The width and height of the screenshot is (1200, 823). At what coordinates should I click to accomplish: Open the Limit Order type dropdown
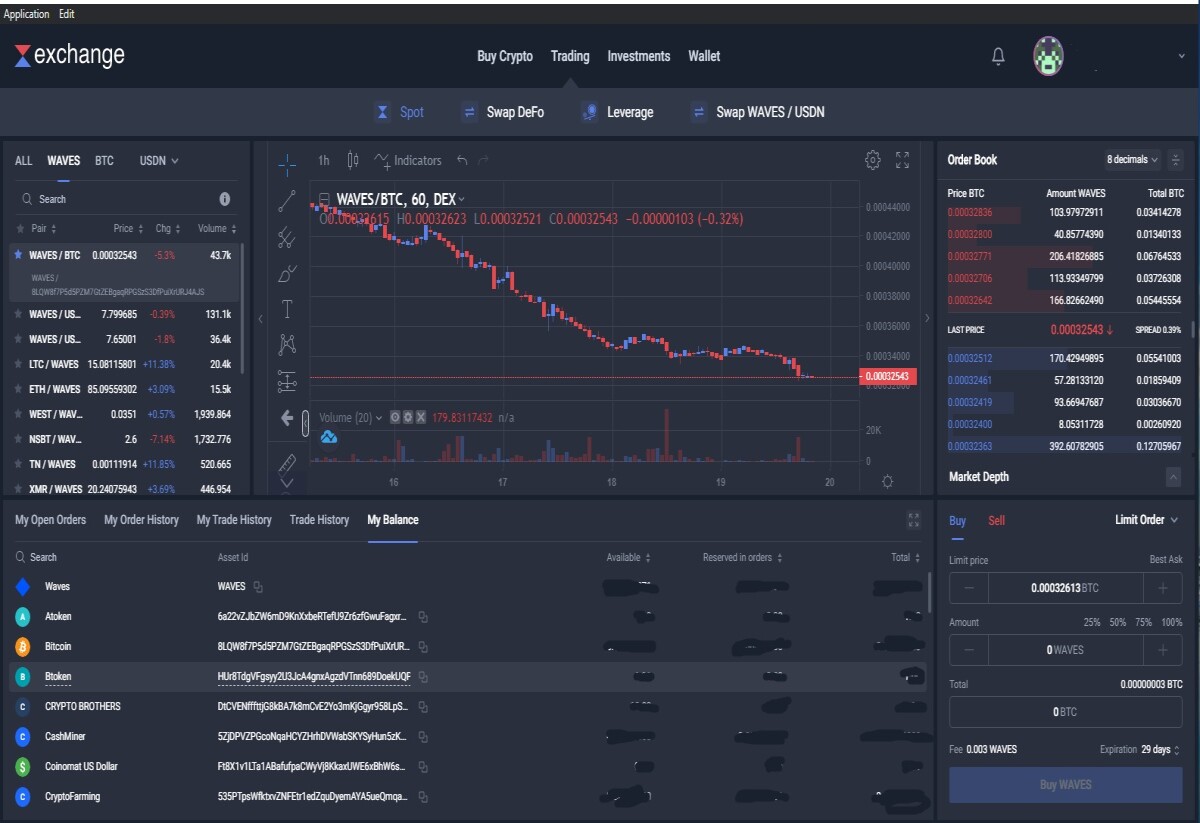click(1146, 520)
